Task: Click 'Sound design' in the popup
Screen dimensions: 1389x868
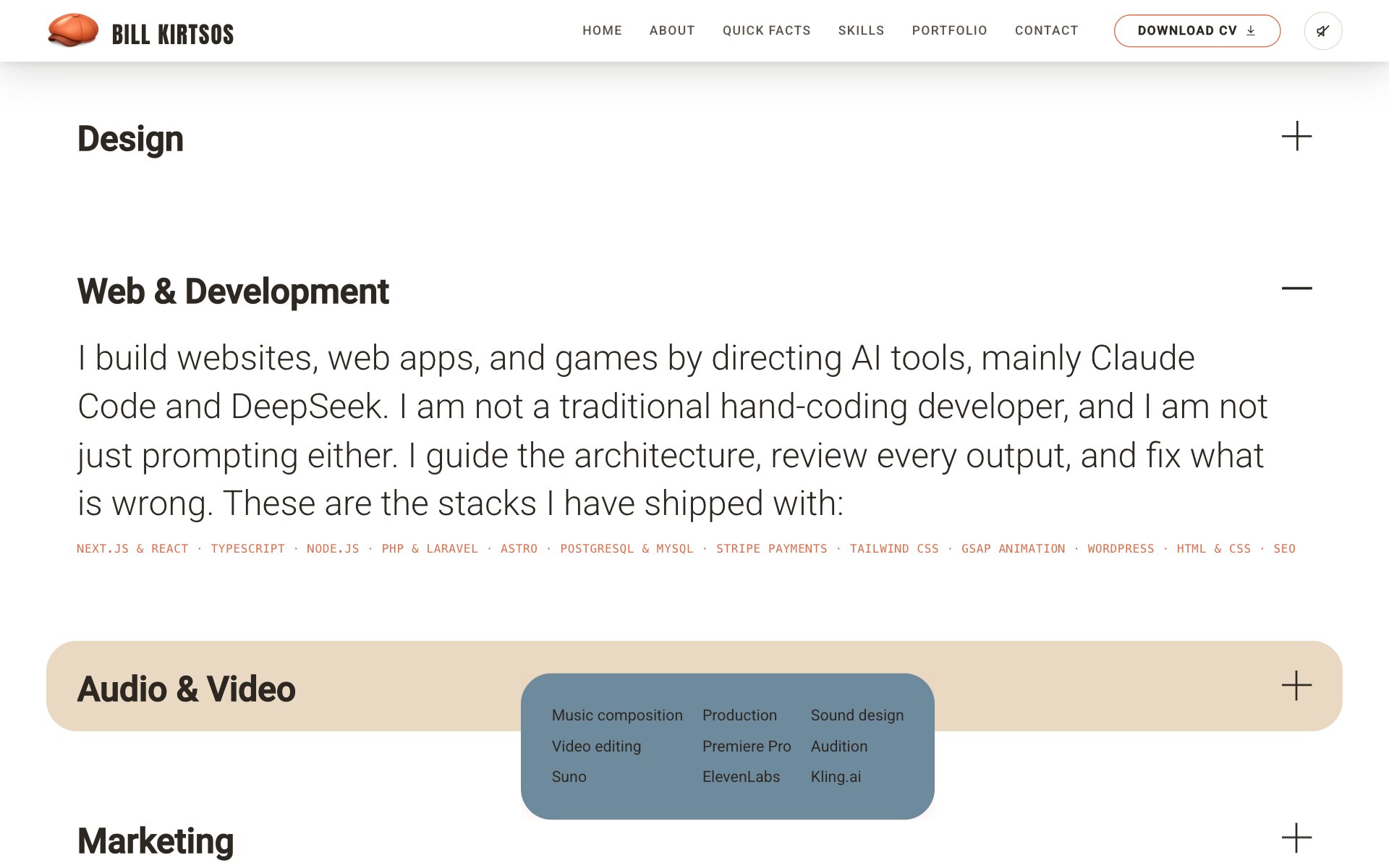Action: pos(857,715)
